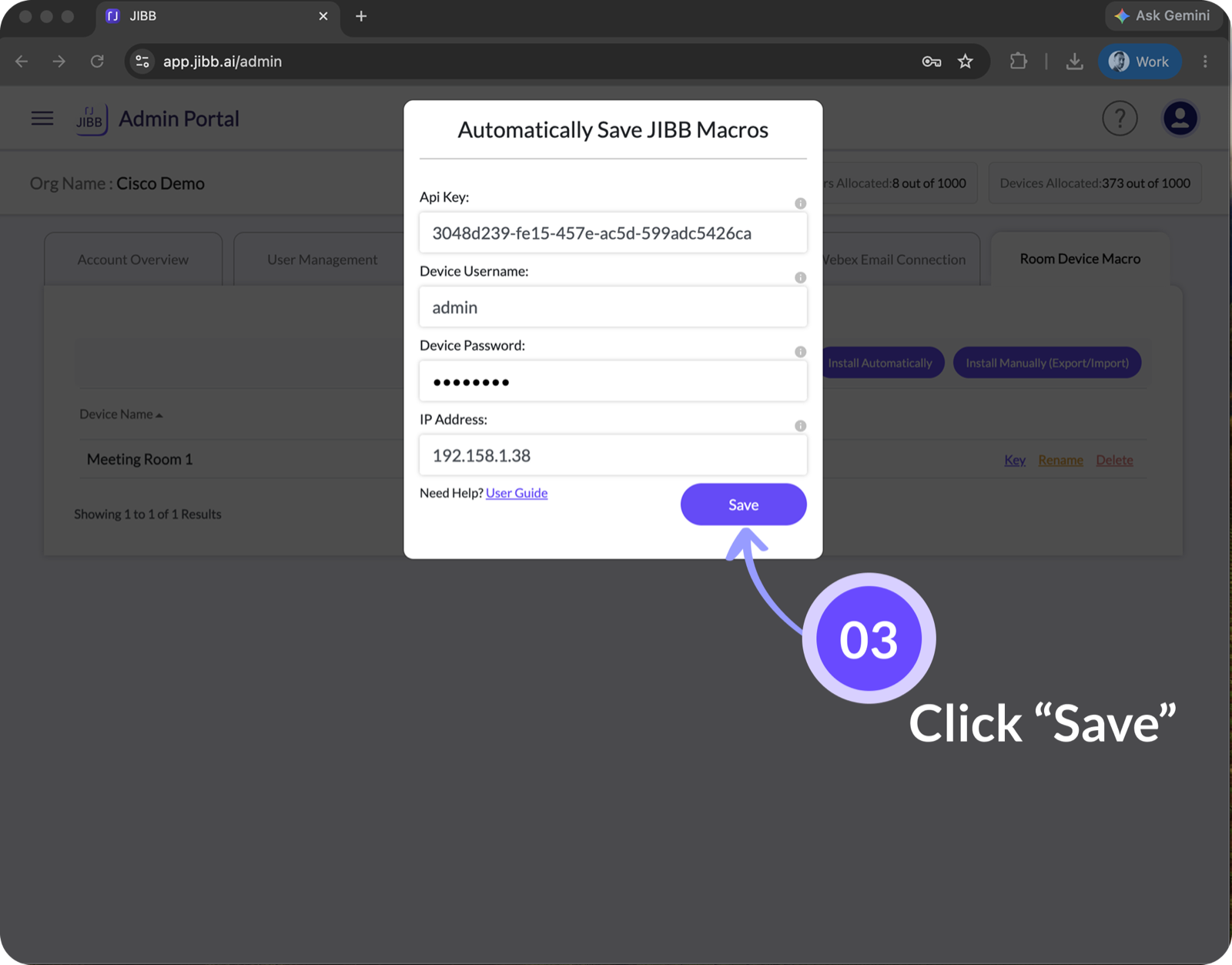Click the Api Key input field

[613, 233]
